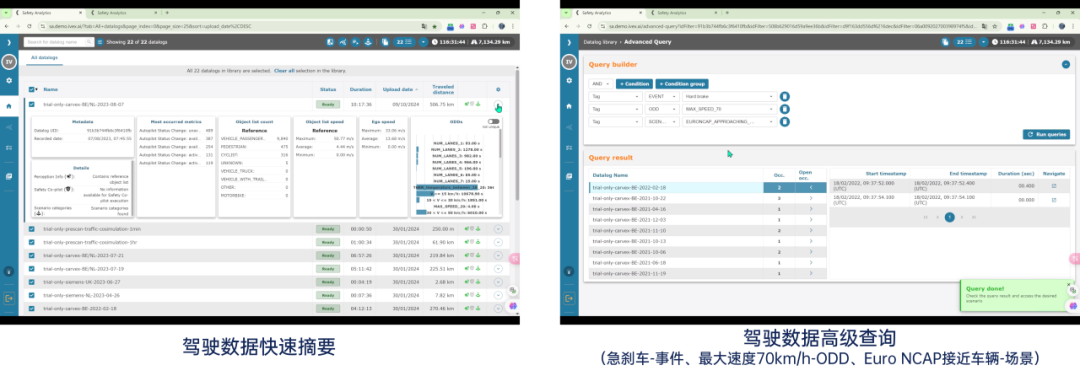The image size is (1080, 376).
Task: Open the user avatar IV in left window
Action: tap(9, 62)
